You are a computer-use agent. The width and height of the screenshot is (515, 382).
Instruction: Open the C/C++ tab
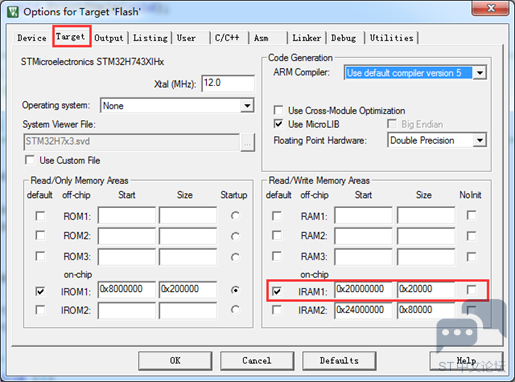(x=227, y=38)
